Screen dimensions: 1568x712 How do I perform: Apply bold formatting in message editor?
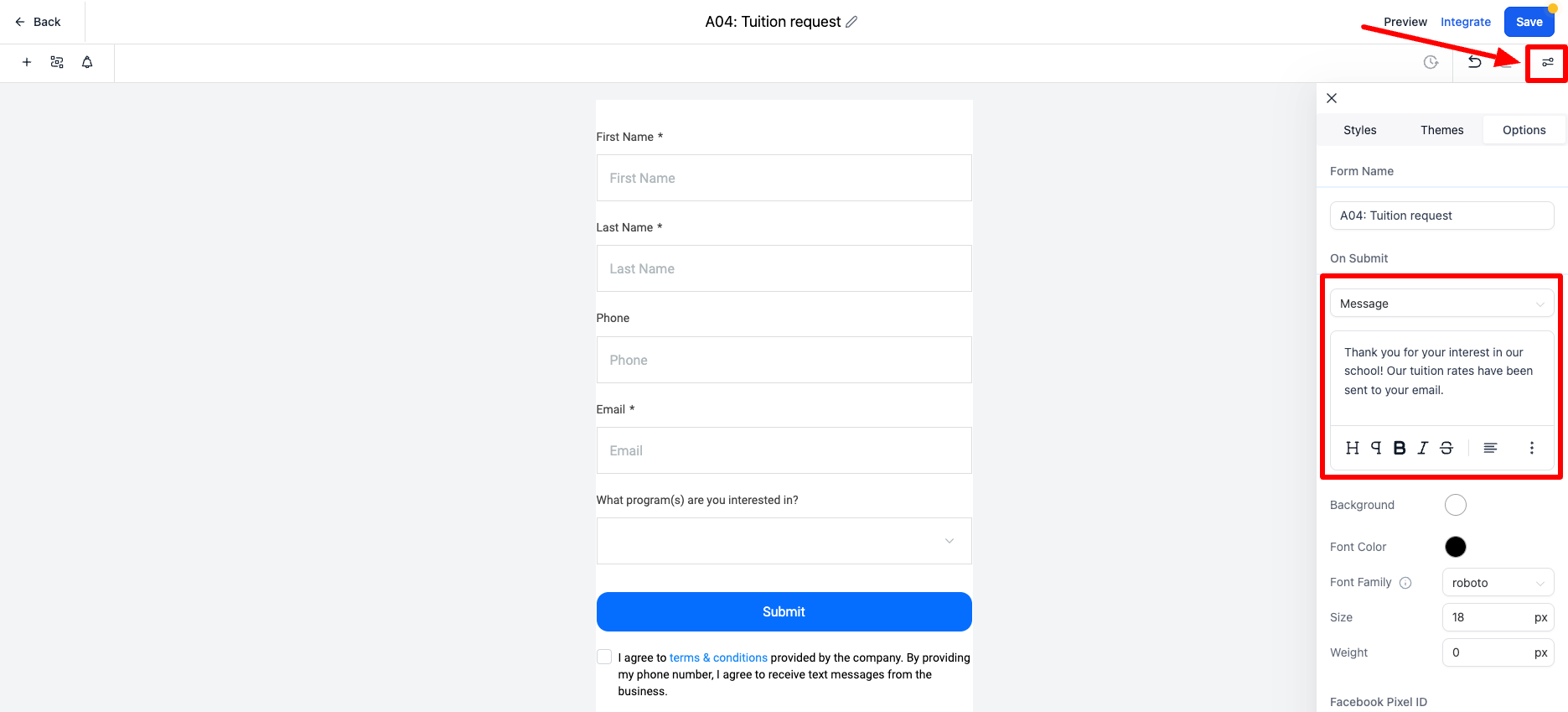tap(1400, 448)
